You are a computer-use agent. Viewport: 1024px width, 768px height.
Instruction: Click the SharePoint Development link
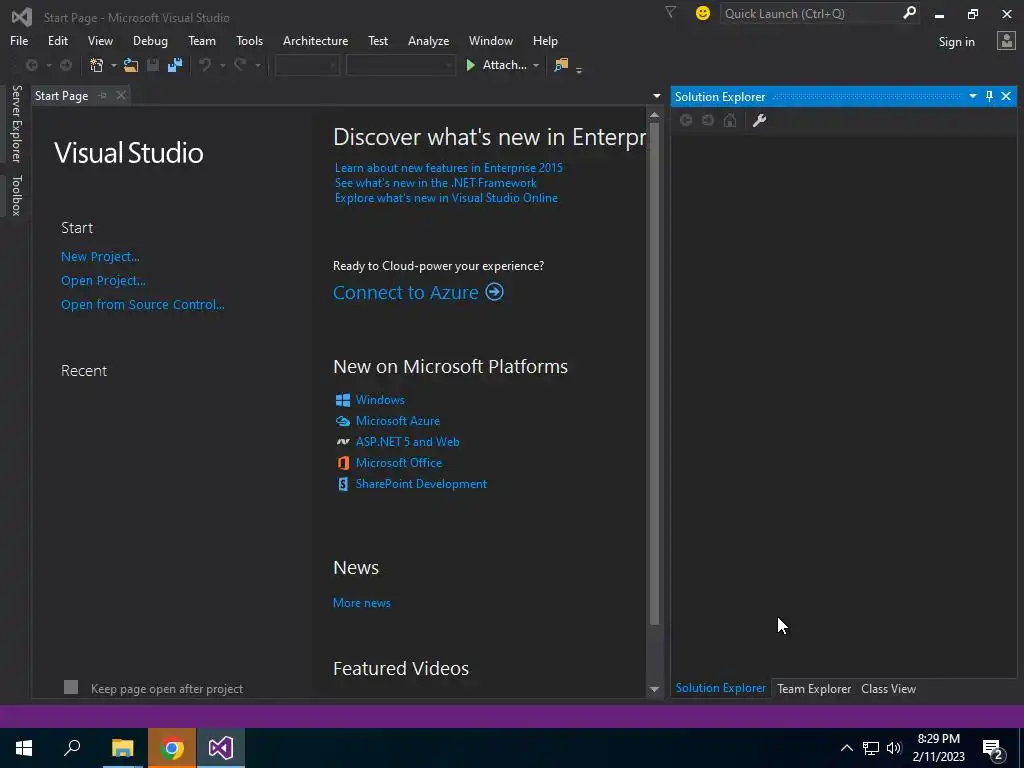pos(421,484)
